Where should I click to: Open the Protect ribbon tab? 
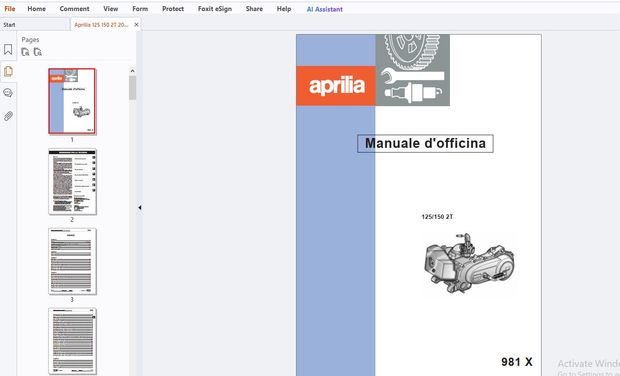pos(173,9)
